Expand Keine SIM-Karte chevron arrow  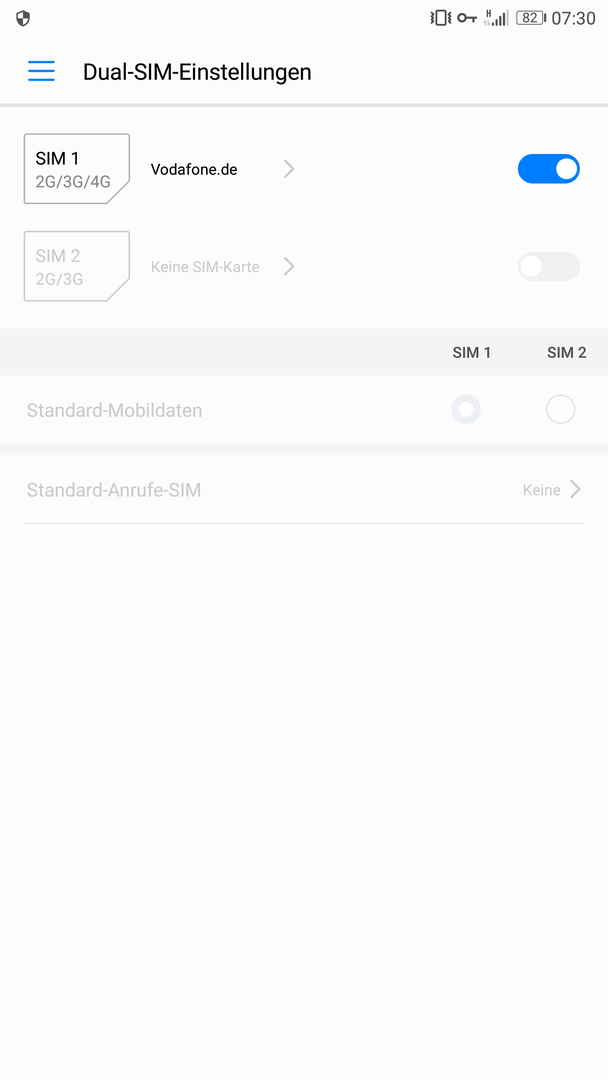tap(289, 266)
